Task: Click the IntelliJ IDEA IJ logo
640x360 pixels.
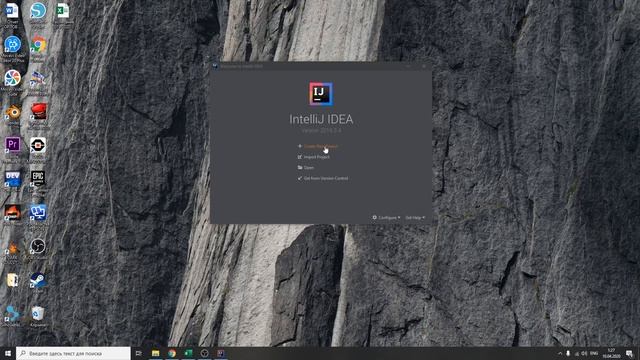Action: (x=321, y=94)
